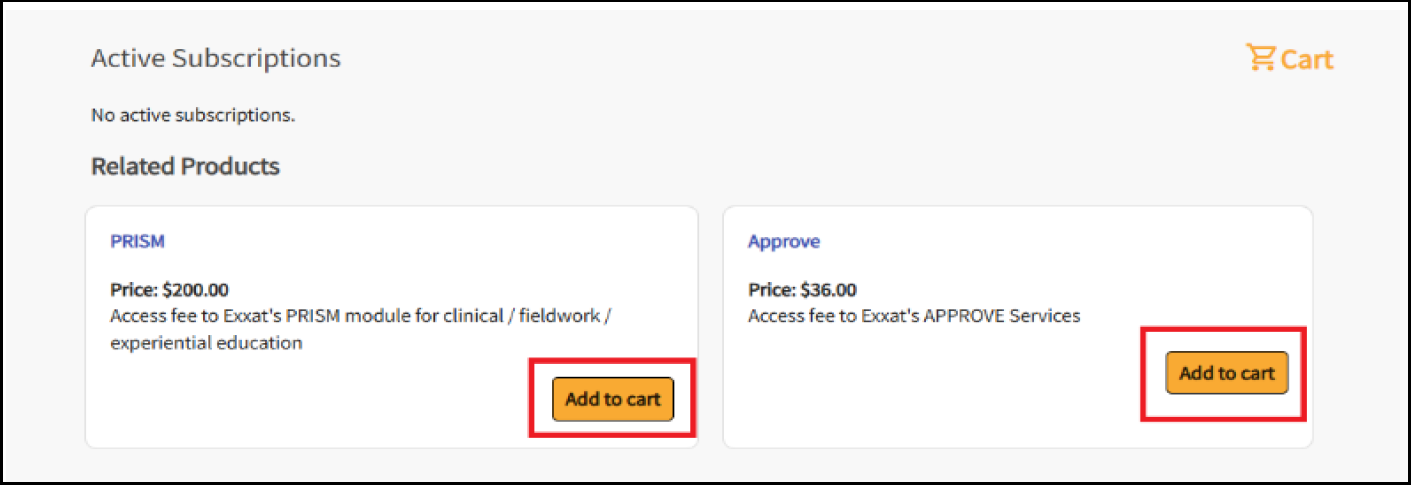The height and width of the screenshot is (485, 1411).
Task: Add PRISM to the cart
Action: (613, 399)
